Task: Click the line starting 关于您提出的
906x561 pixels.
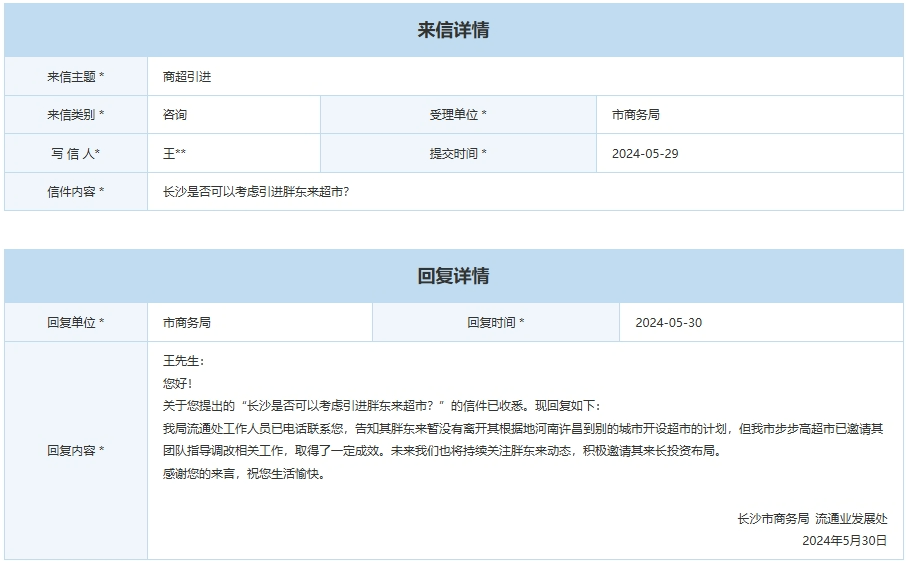Action: pos(381,406)
